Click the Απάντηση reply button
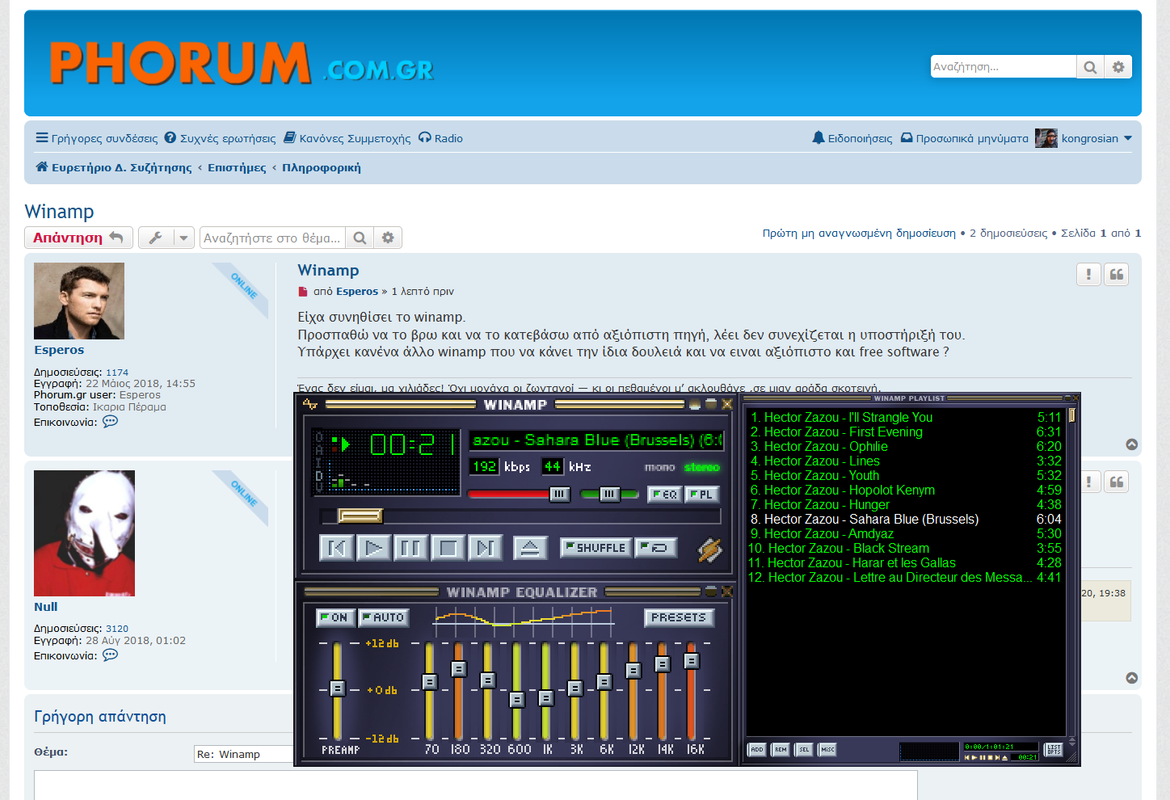The width and height of the screenshot is (1170, 800). click(x=78, y=237)
